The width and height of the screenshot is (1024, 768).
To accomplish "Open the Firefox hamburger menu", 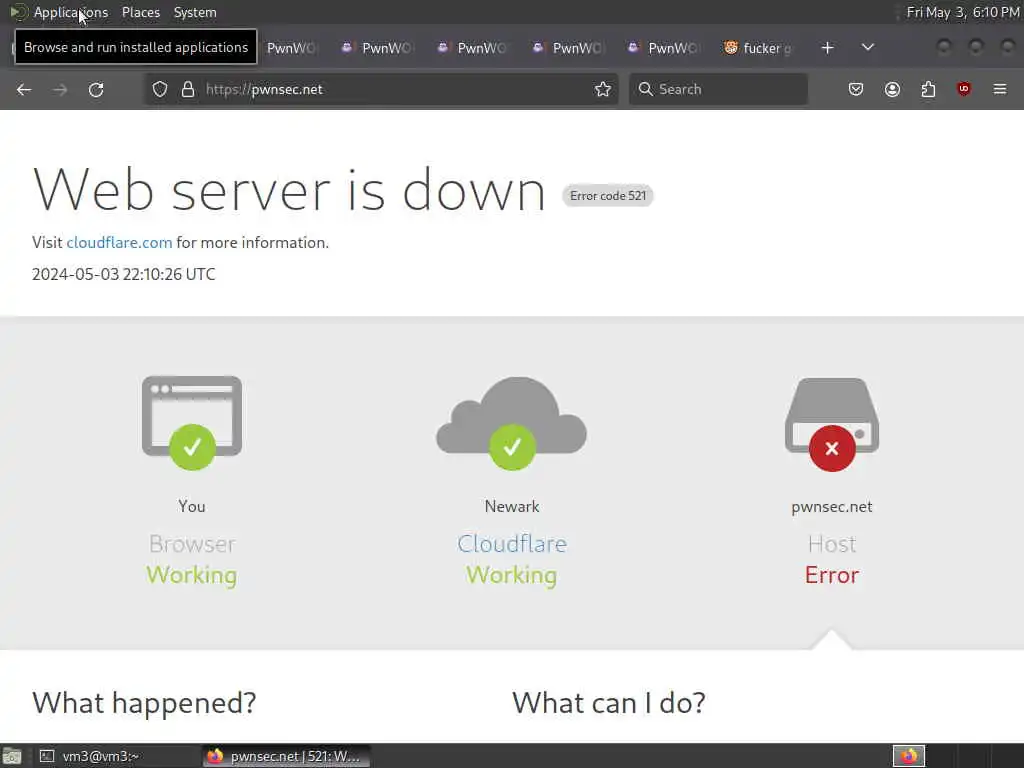I will click(x=1000, y=89).
